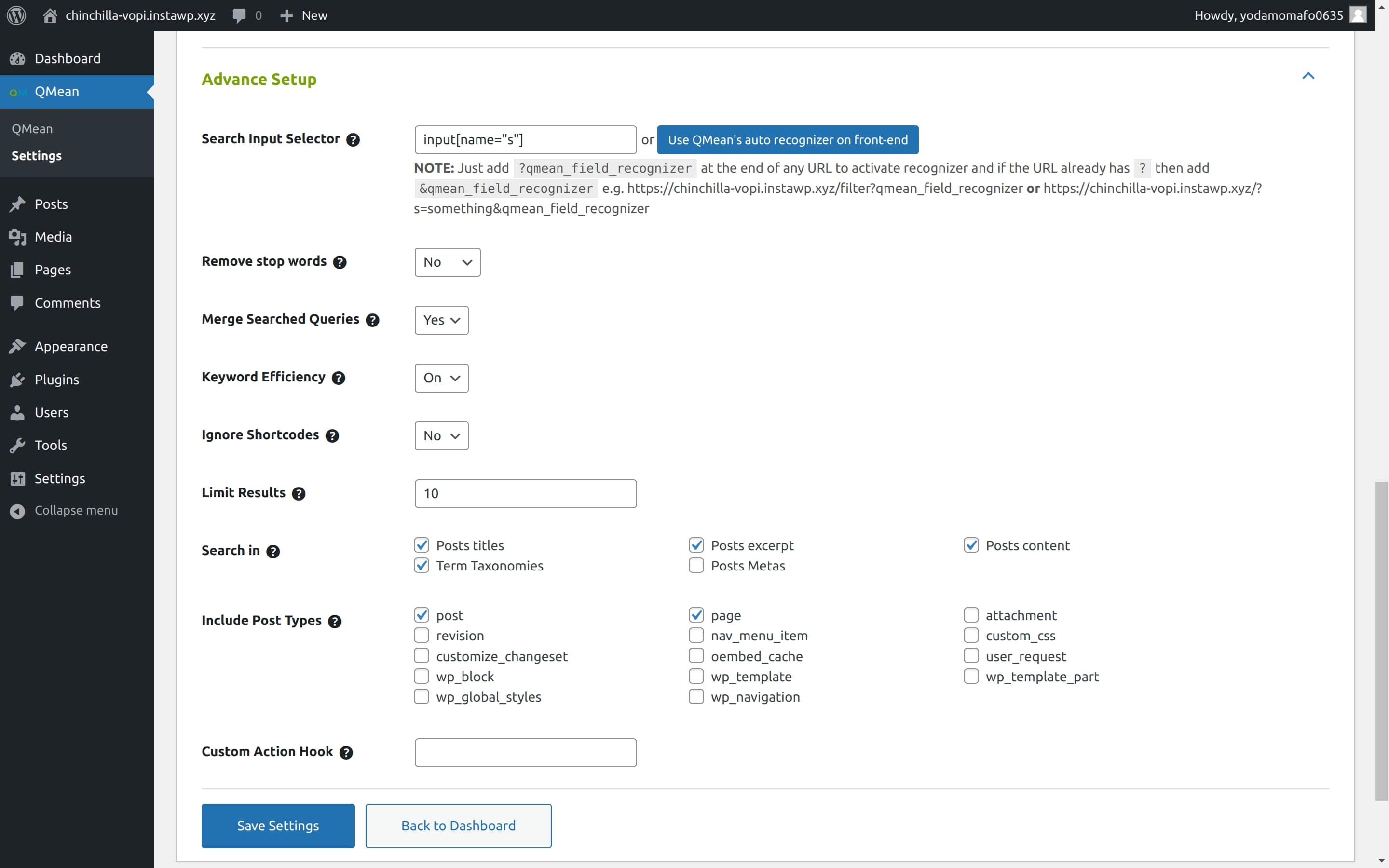Open the QMean submenu item
Viewport: 1389px width, 868px height.
click(32, 129)
